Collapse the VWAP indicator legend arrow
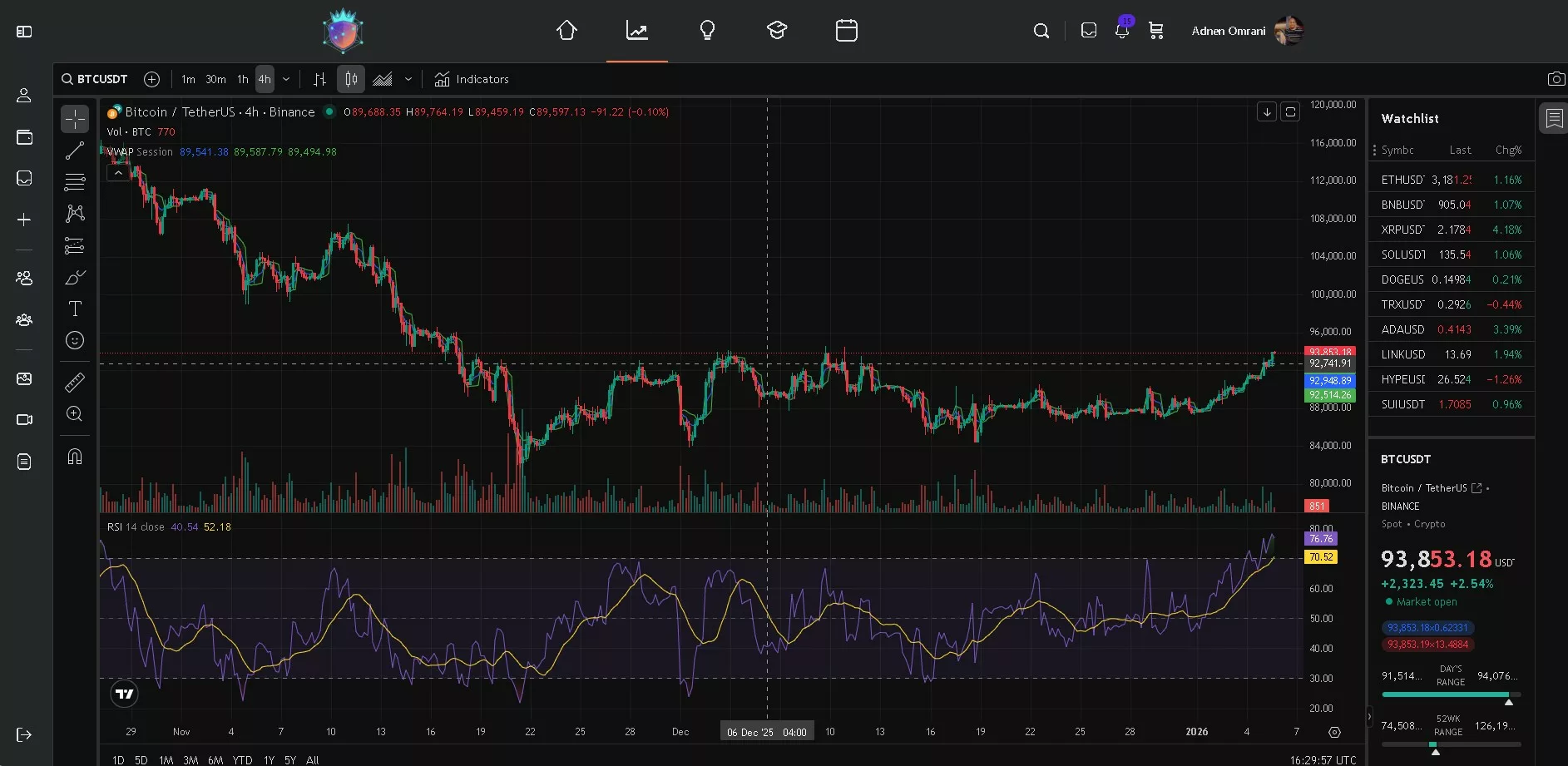 pyautogui.click(x=119, y=172)
